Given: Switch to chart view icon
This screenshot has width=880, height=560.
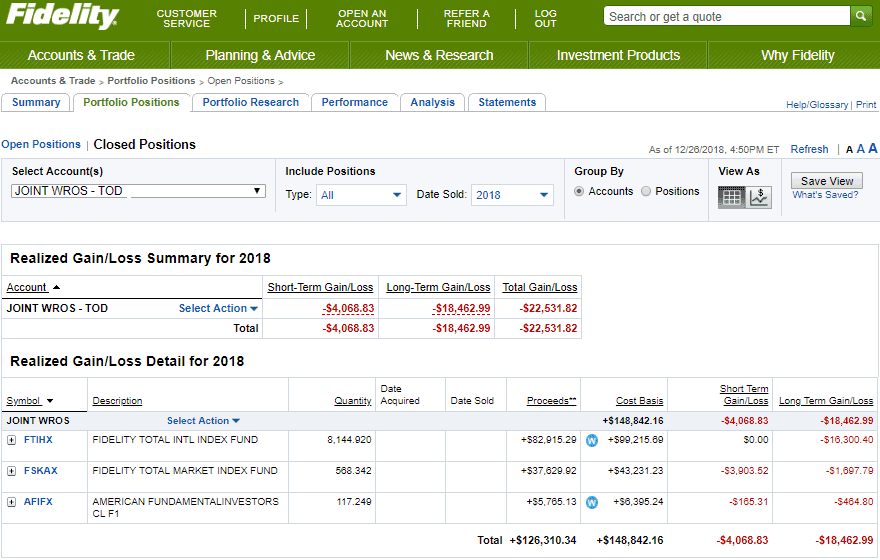Looking at the screenshot, I should (x=759, y=198).
